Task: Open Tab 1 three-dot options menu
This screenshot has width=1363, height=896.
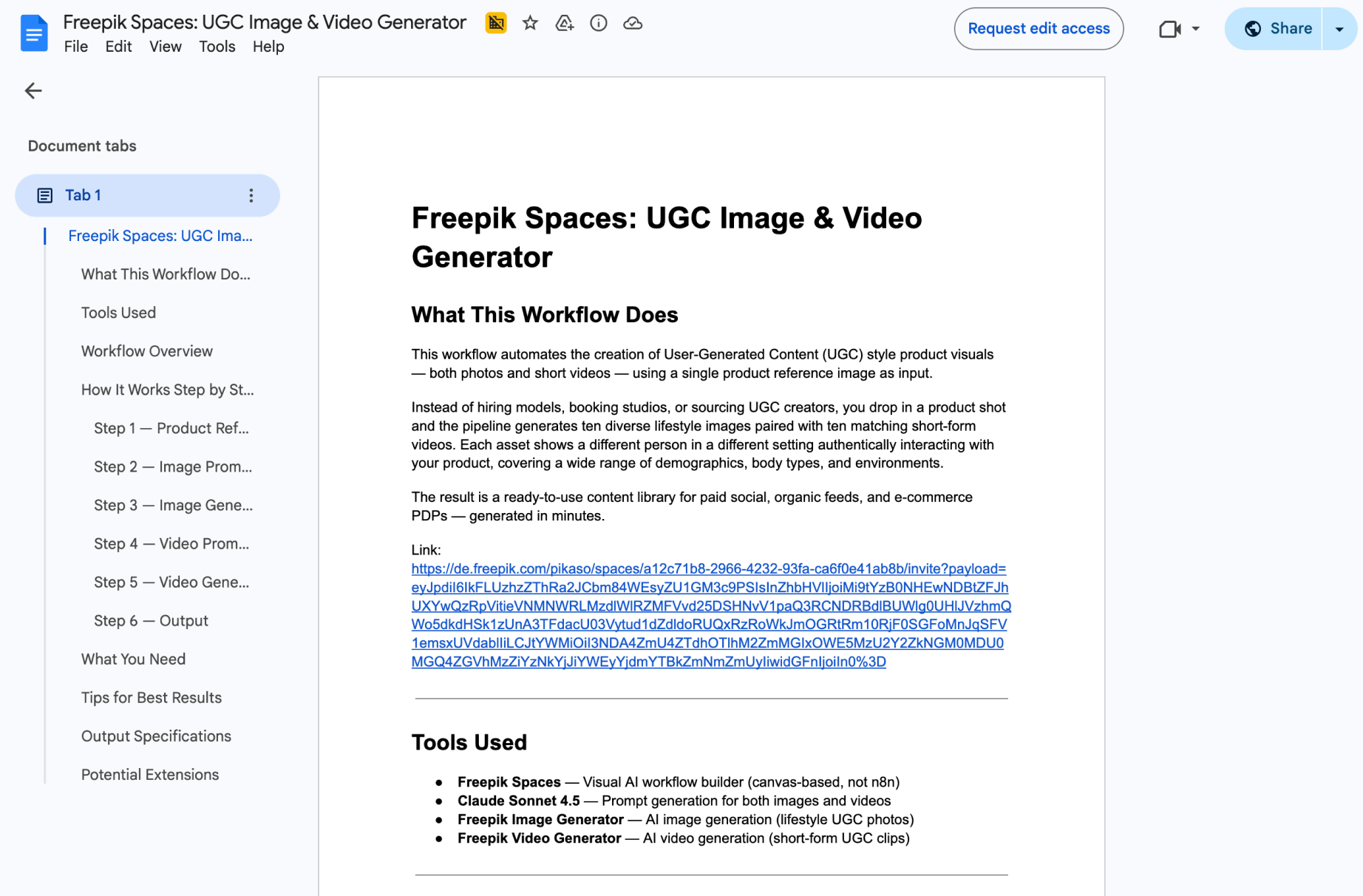Action: 251,195
